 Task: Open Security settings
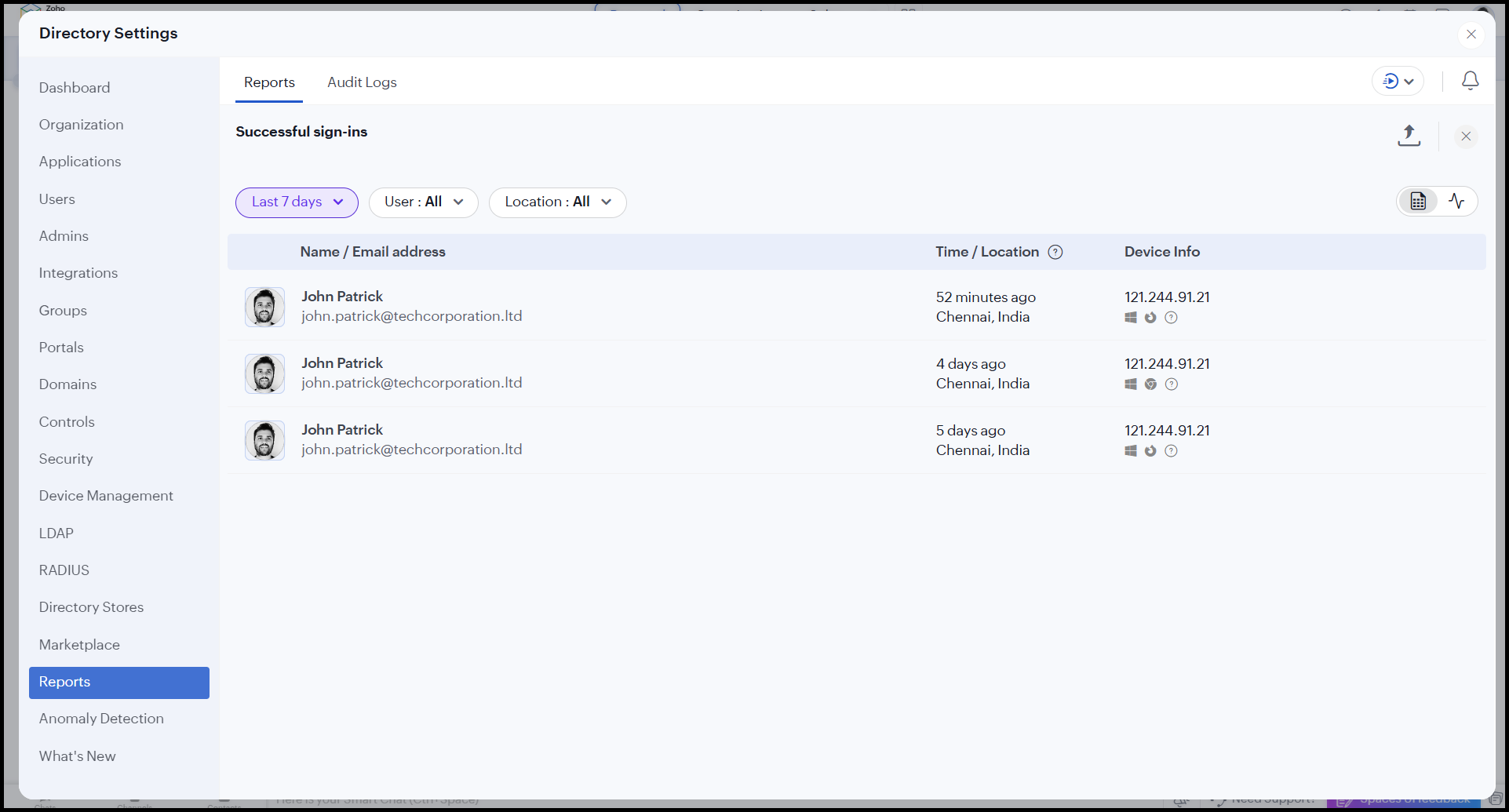click(x=66, y=459)
